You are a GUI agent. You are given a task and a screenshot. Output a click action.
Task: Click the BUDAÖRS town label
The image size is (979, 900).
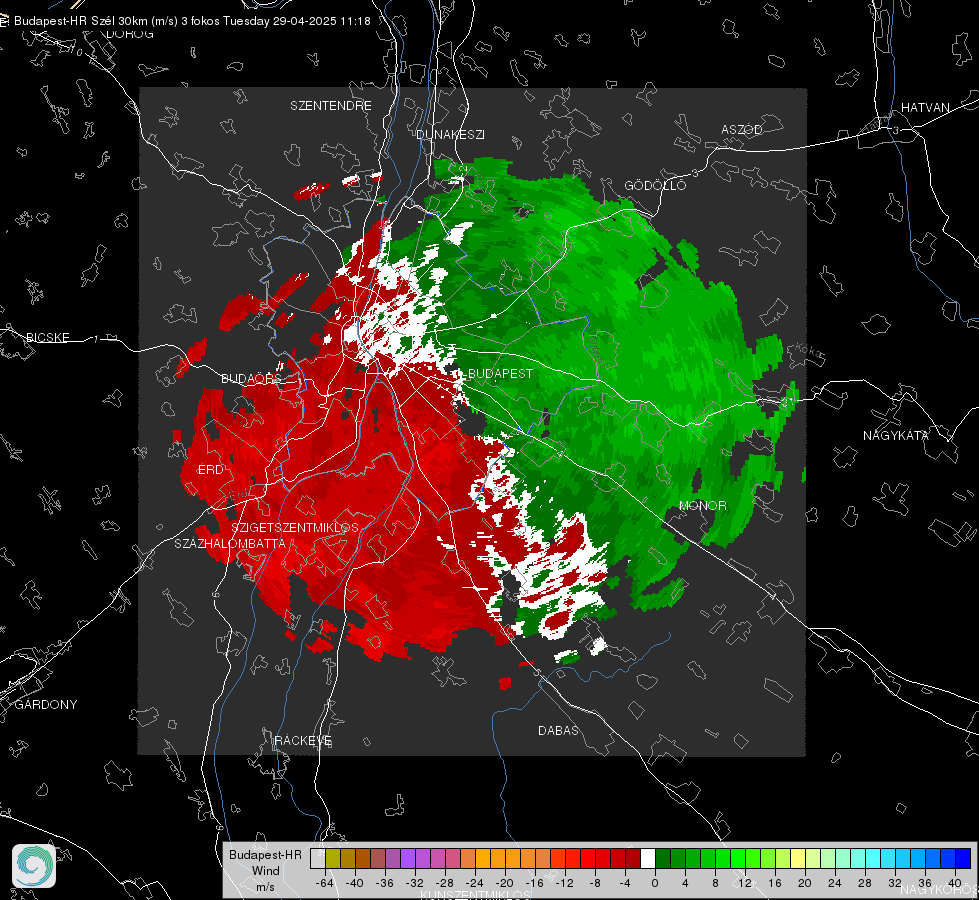252,379
